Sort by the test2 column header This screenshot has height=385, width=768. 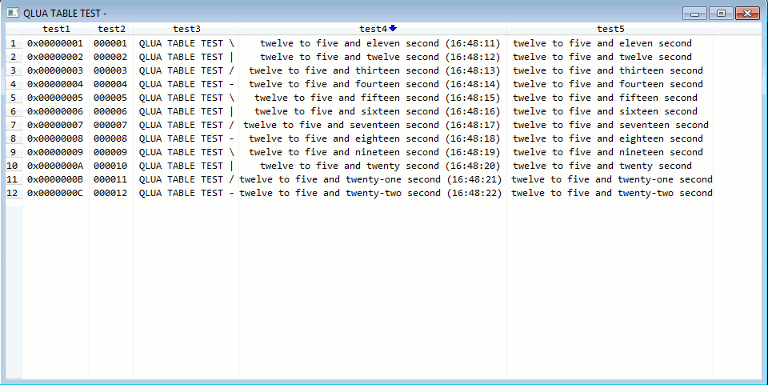112,29
